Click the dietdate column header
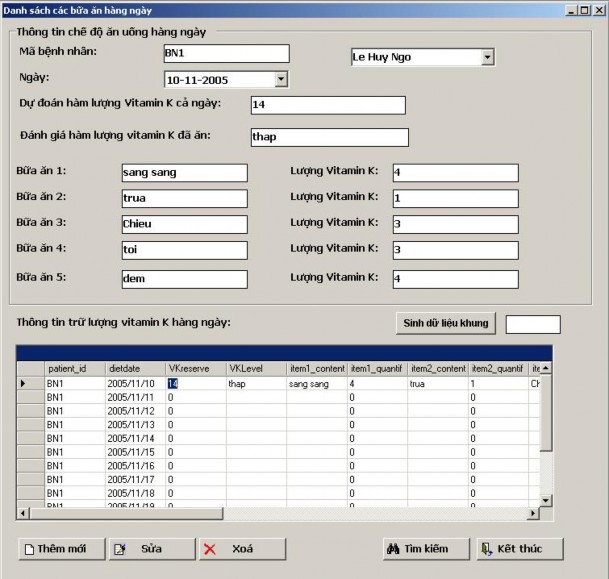609x579 pixels. point(135,368)
